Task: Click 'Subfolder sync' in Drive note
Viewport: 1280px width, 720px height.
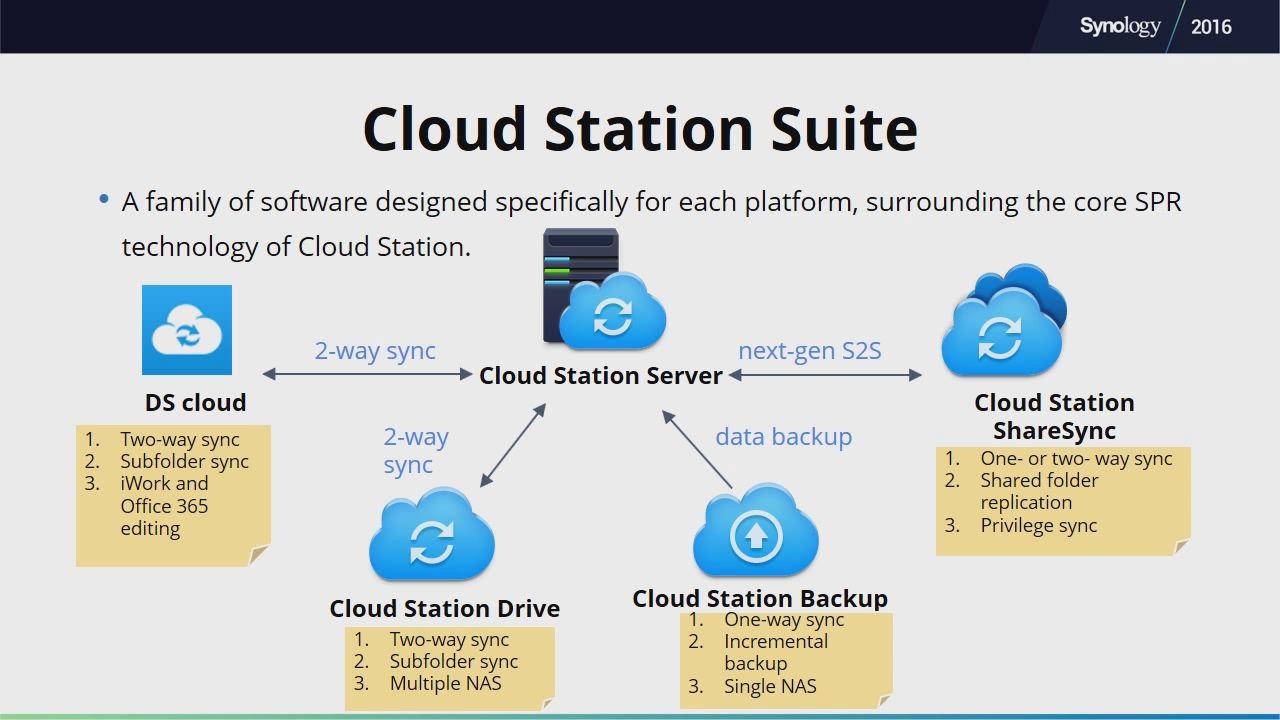Action: tap(454, 661)
